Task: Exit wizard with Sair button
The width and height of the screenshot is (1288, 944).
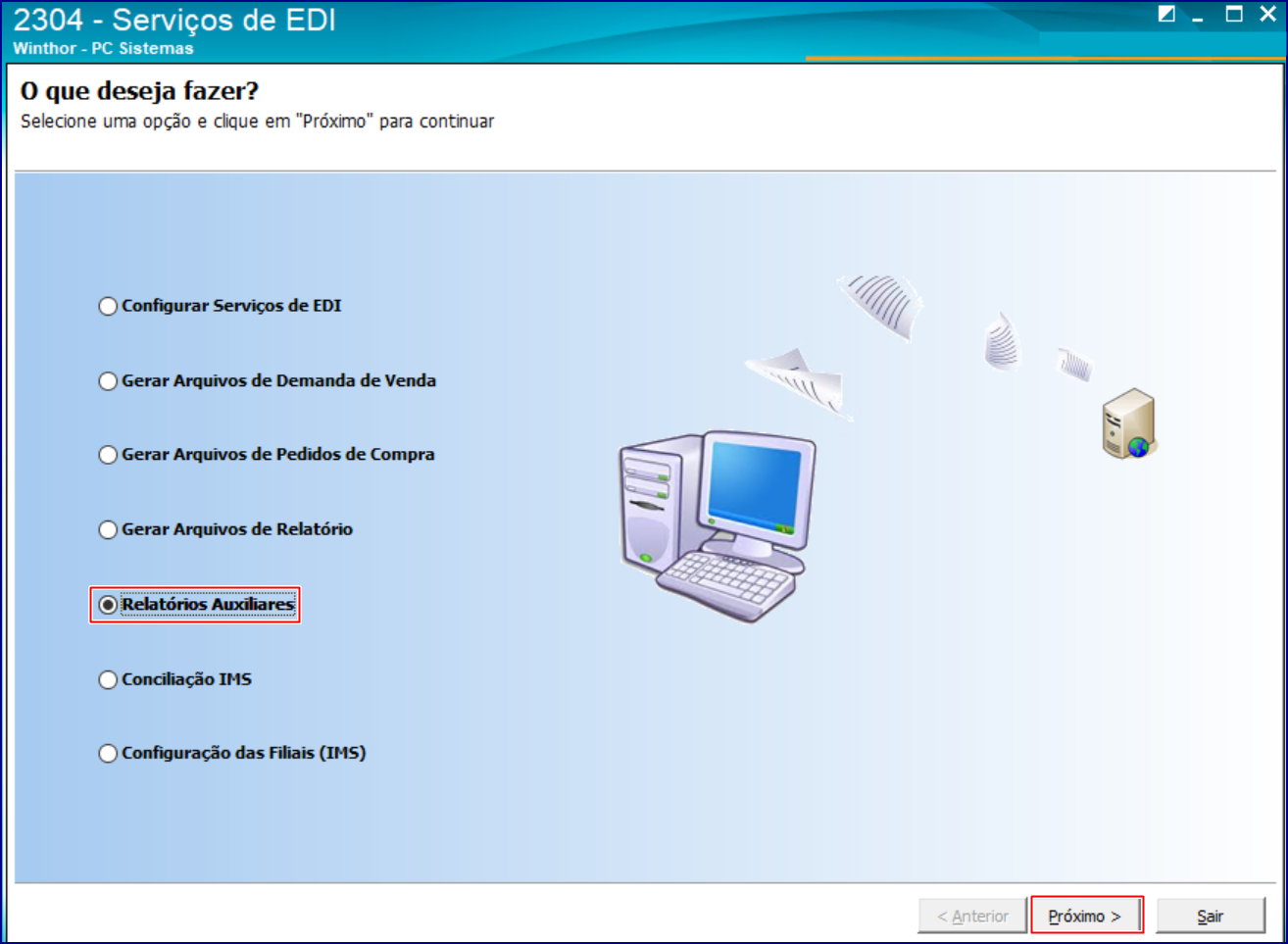Action: click(1211, 916)
